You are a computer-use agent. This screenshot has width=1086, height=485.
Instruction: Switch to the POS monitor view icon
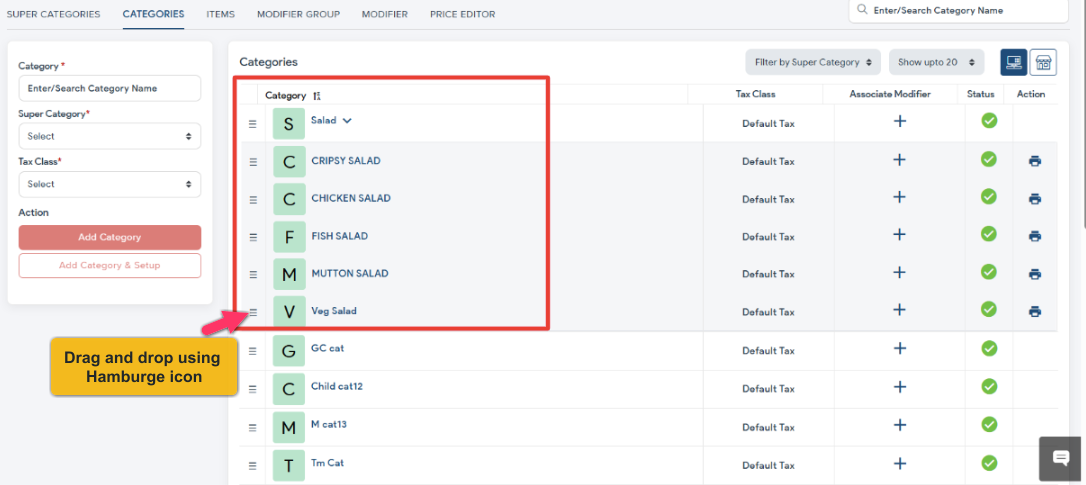coord(1013,62)
